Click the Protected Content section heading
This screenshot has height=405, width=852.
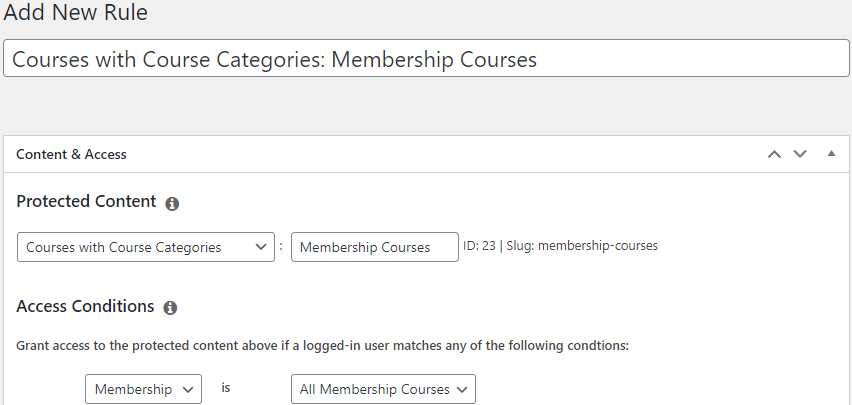click(86, 201)
